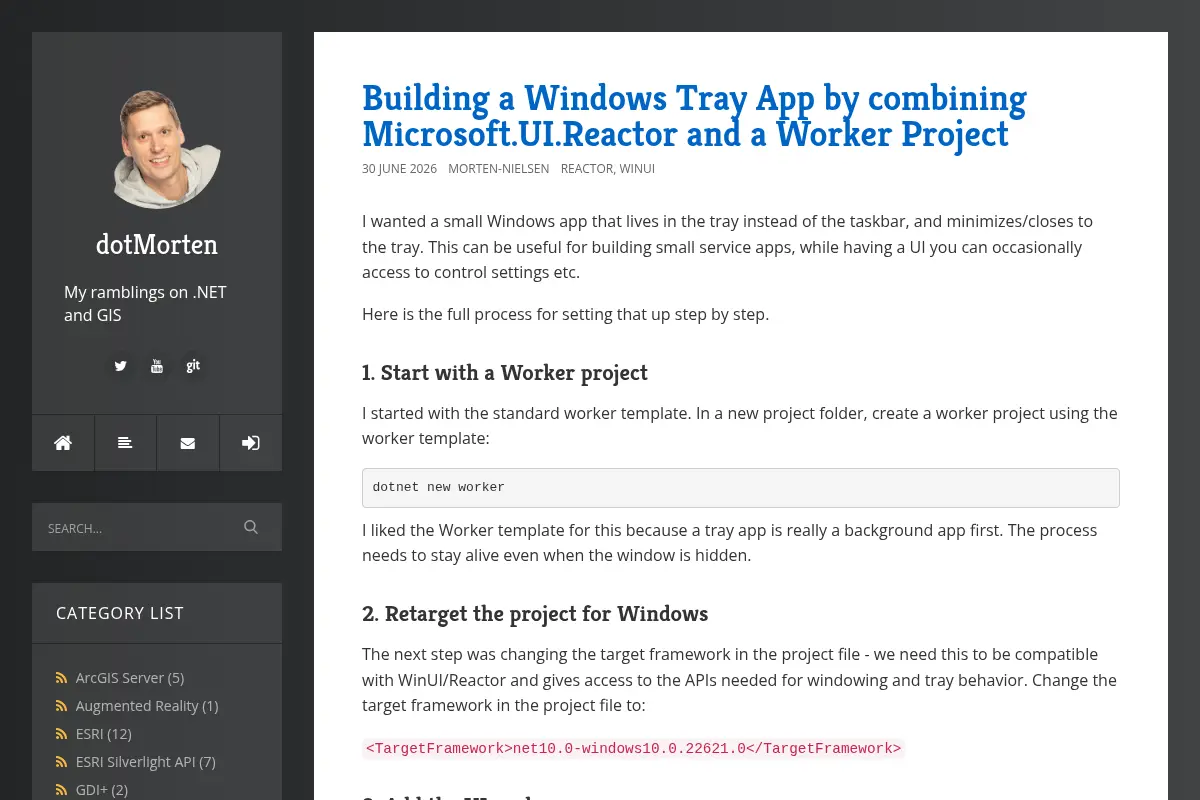Open the Twitter profile icon
The height and width of the screenshot is (800, 1200).
[x=121, y=366]
